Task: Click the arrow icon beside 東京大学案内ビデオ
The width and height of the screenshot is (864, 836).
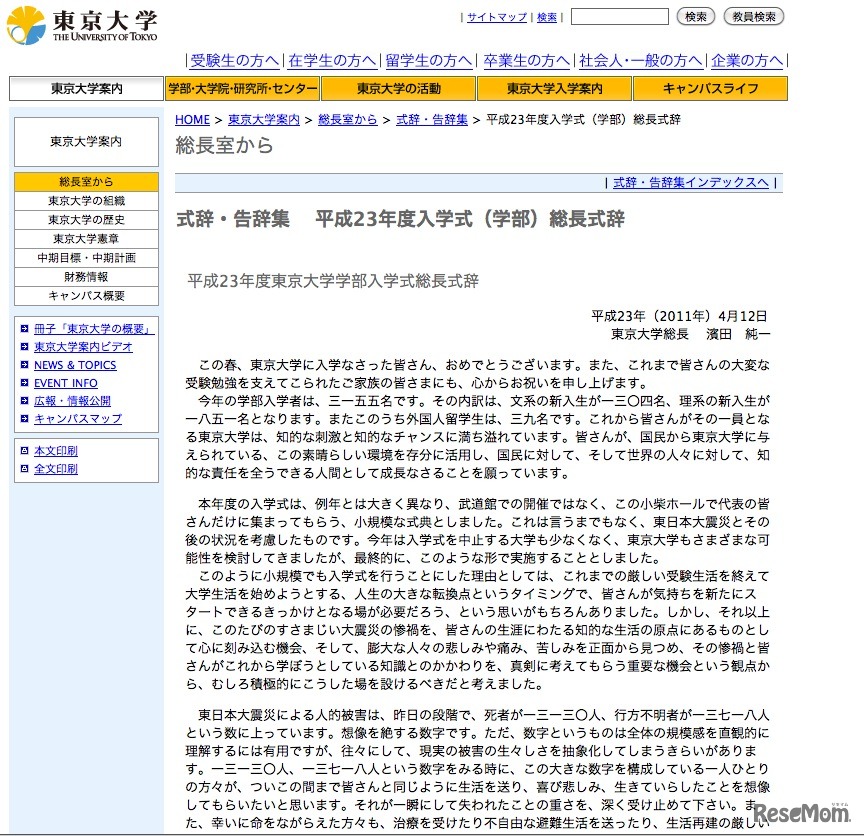Action: point(23,347)
